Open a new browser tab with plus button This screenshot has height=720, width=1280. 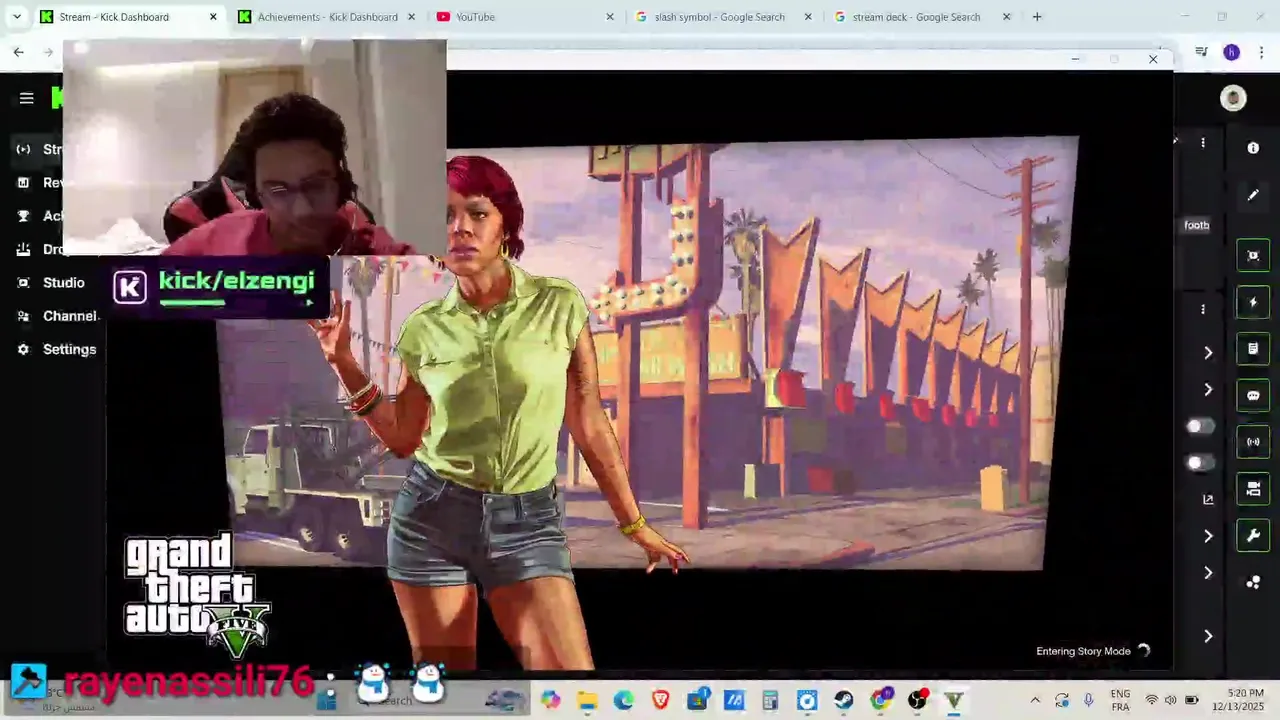(1037, 17)
